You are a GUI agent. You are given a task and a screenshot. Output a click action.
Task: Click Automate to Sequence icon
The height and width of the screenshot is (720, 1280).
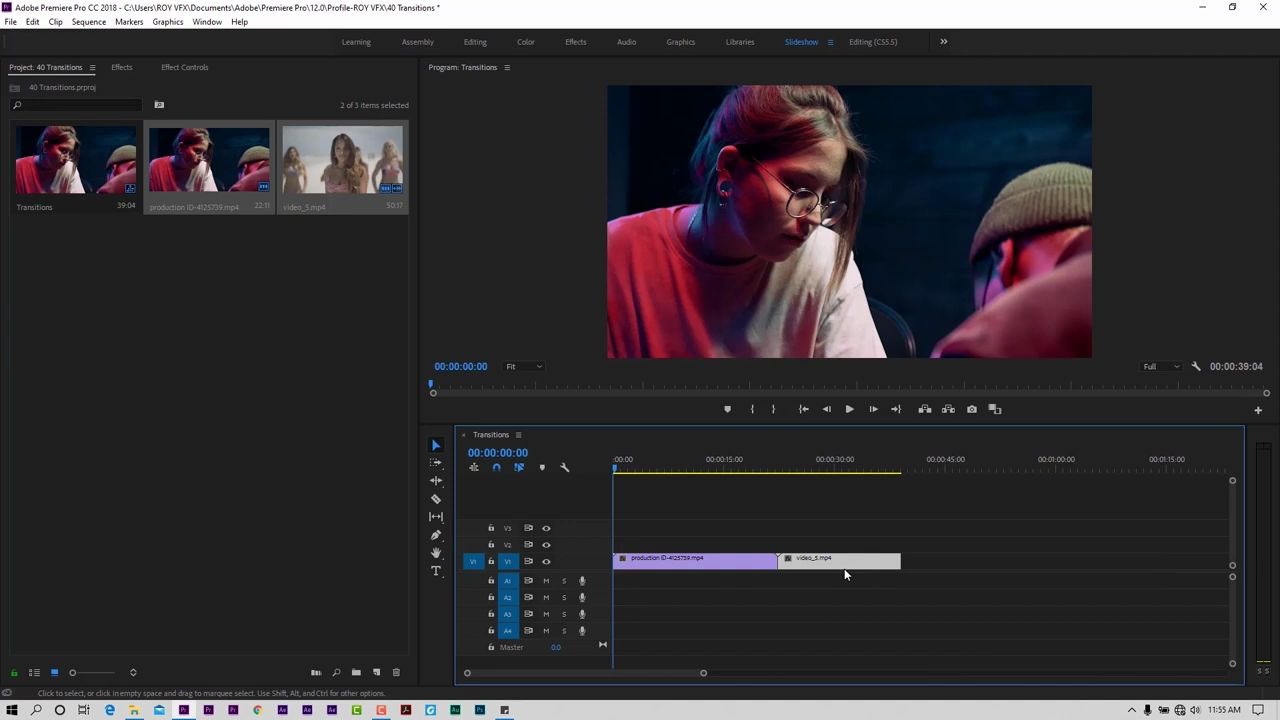316,673
